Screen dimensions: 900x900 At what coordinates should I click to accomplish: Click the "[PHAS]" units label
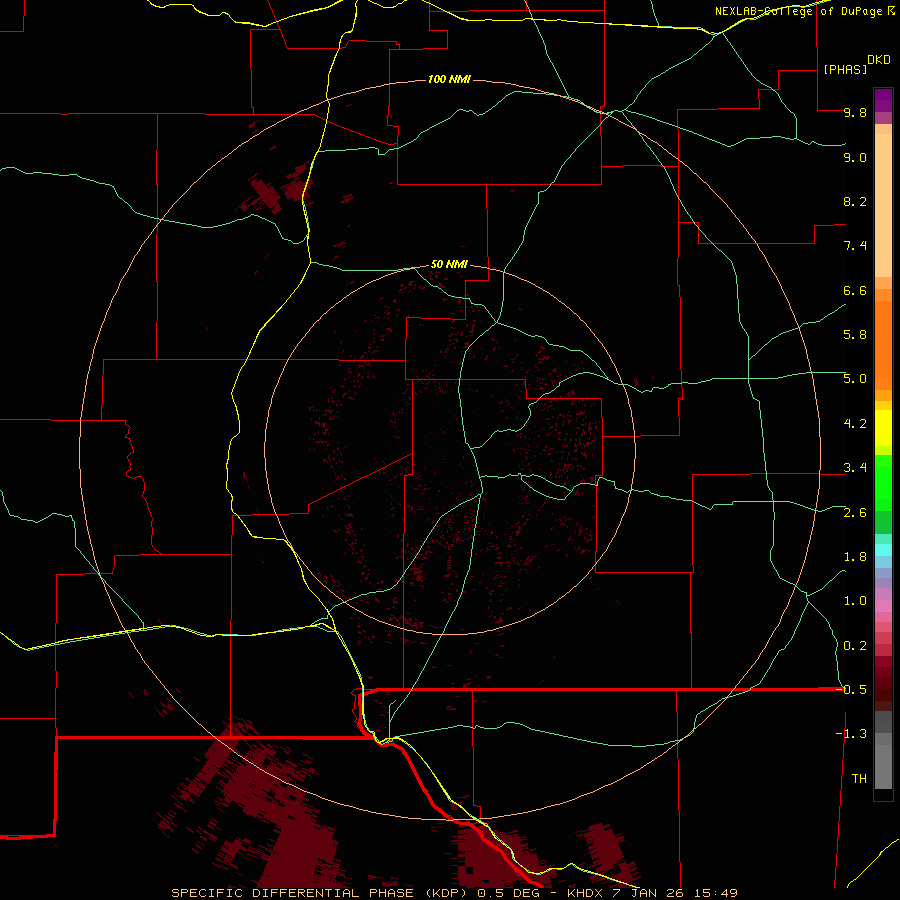[x=845, y=69]
